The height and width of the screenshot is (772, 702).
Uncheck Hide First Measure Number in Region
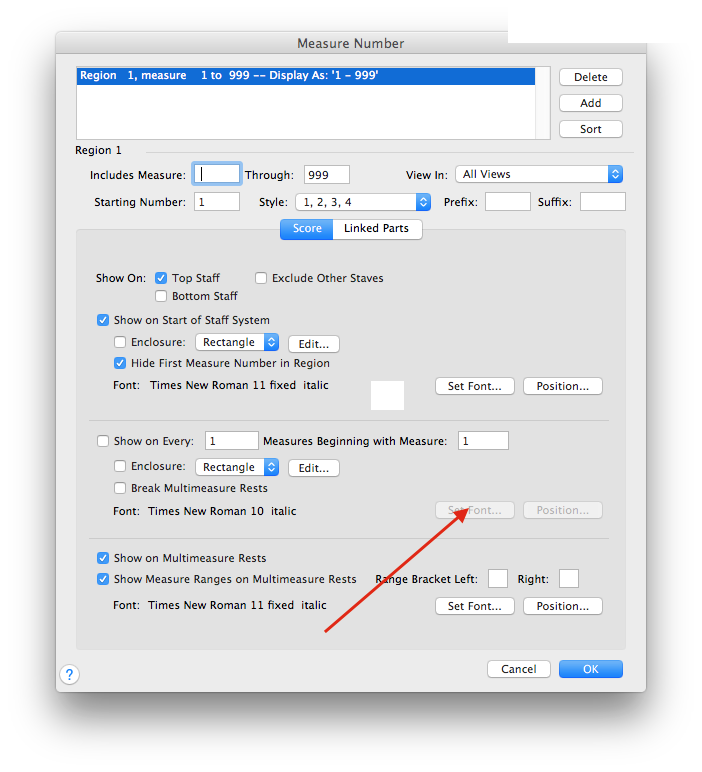point(121,363)
